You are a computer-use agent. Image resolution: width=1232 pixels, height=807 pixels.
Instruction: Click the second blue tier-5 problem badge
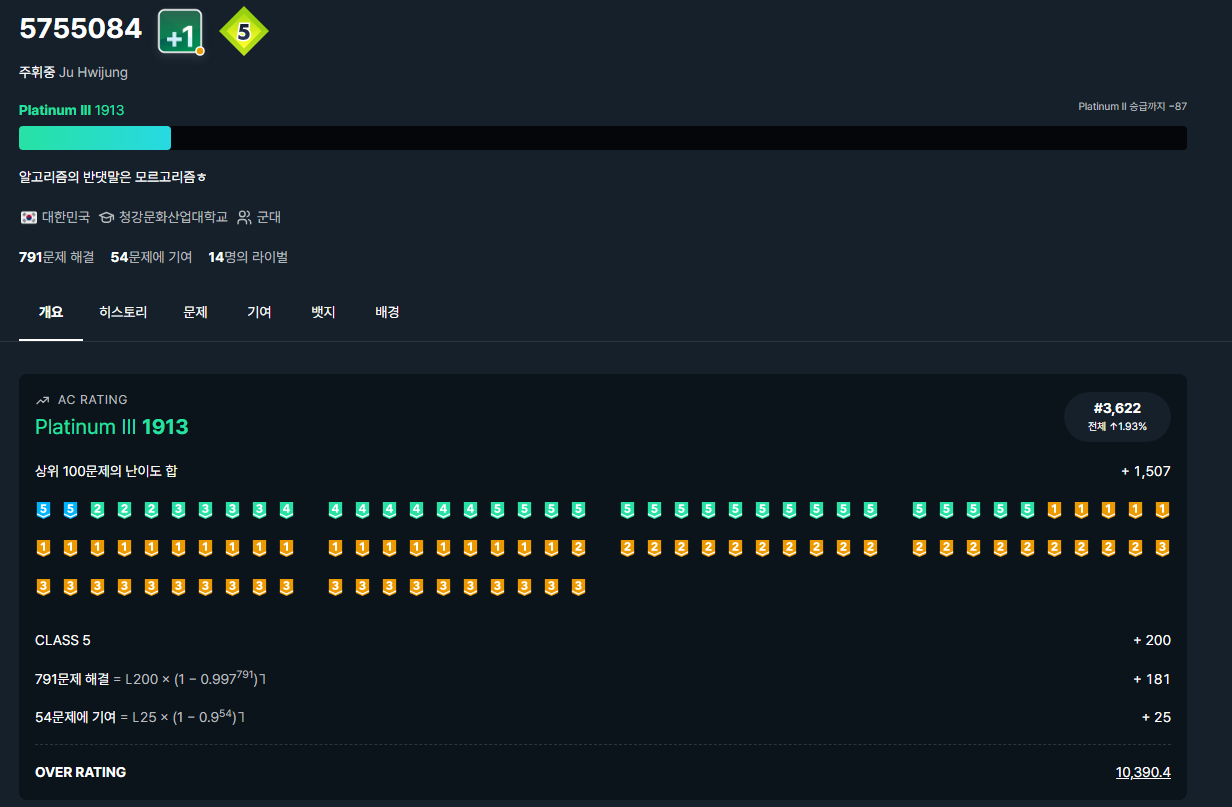[x=70, y=510]
